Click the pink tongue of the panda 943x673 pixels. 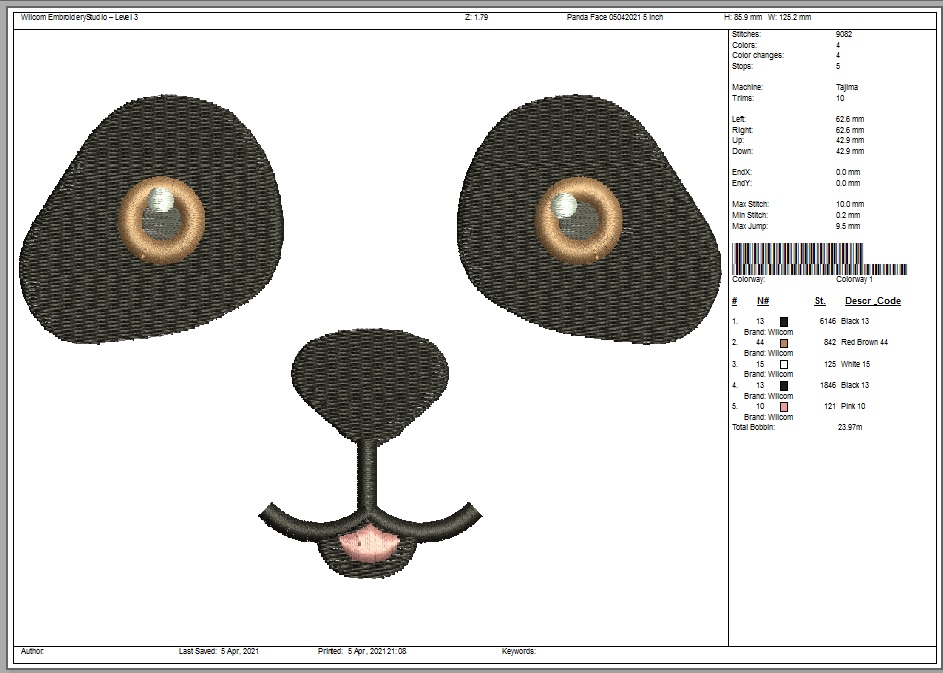(x=369, y=543)
